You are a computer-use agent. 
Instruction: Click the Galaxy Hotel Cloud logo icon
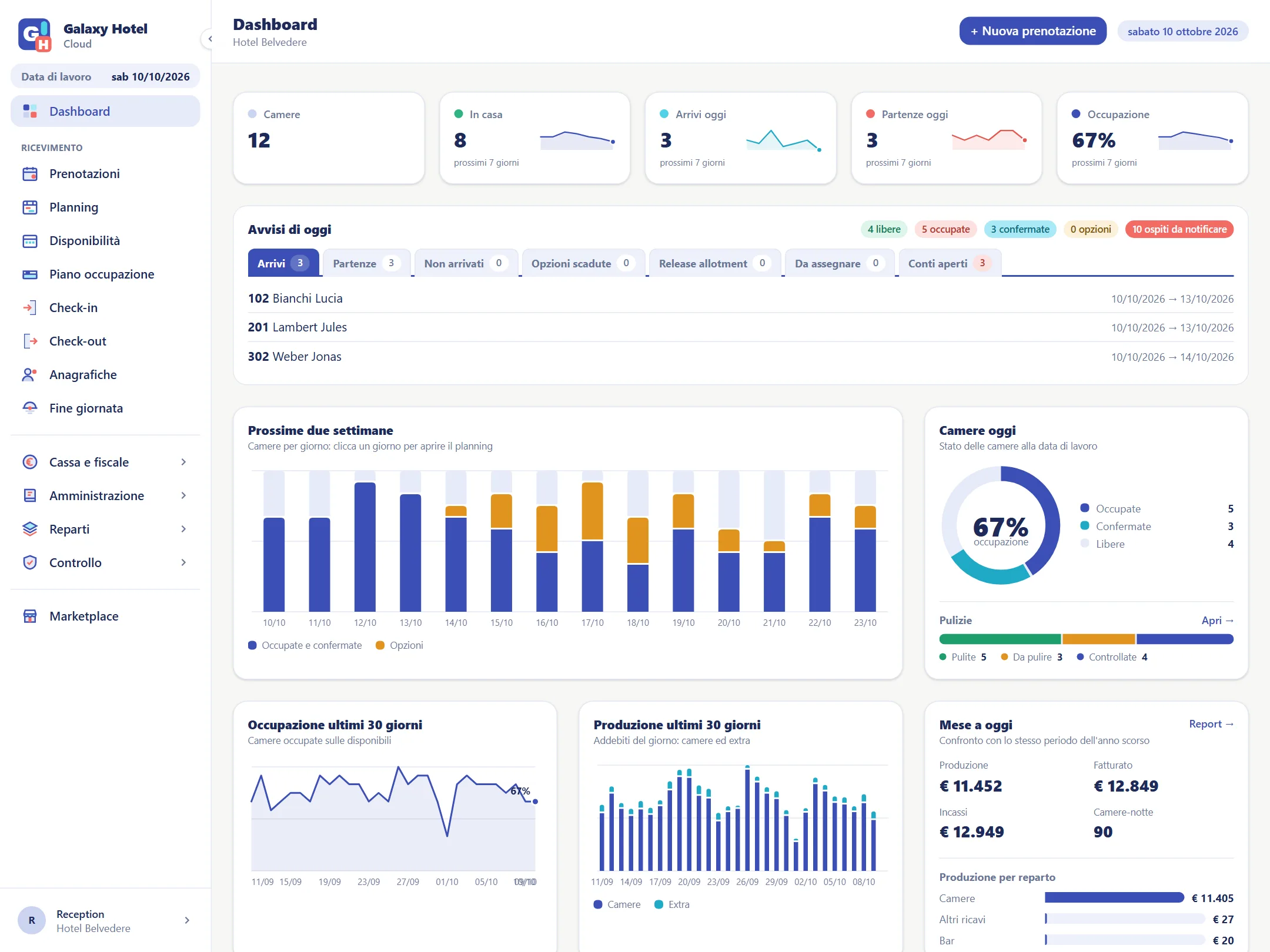point(35,35)
